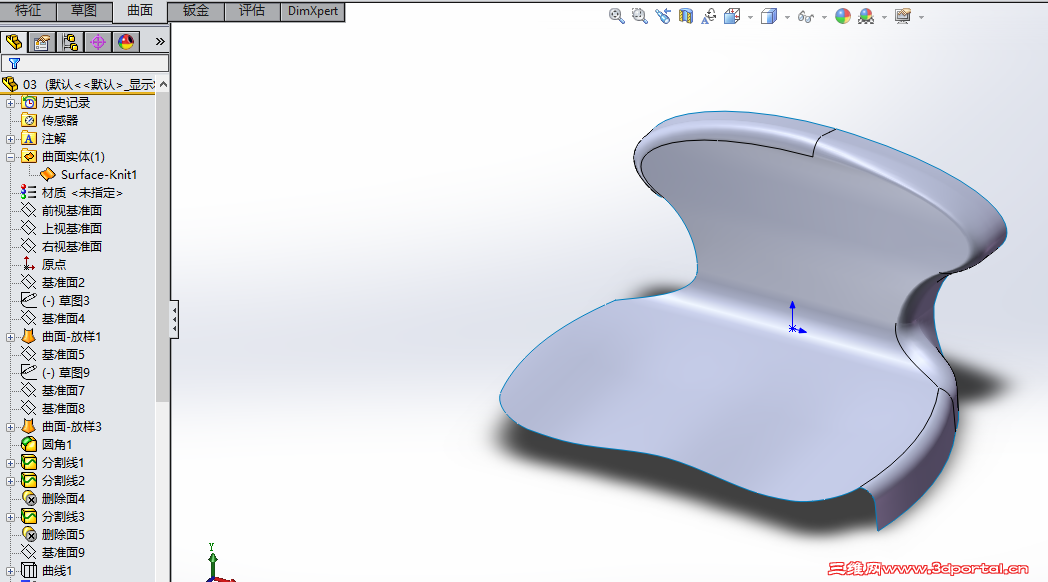Click the Previous View icon
This screenshot has width=1048, height=582.
[662, 16]
